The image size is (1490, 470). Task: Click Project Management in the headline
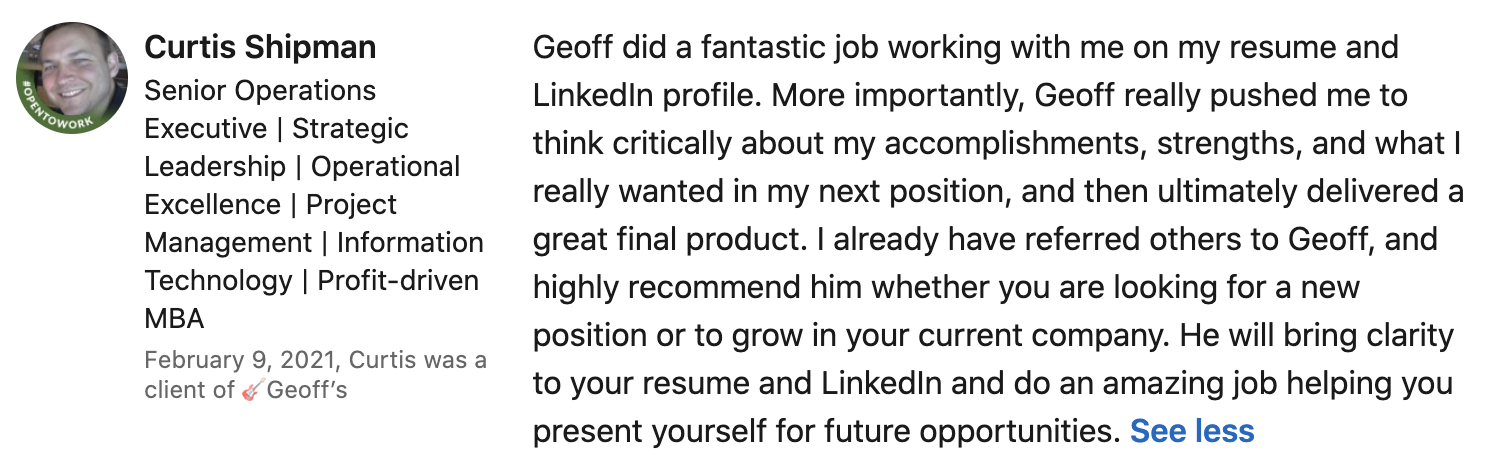pos(271,224)
